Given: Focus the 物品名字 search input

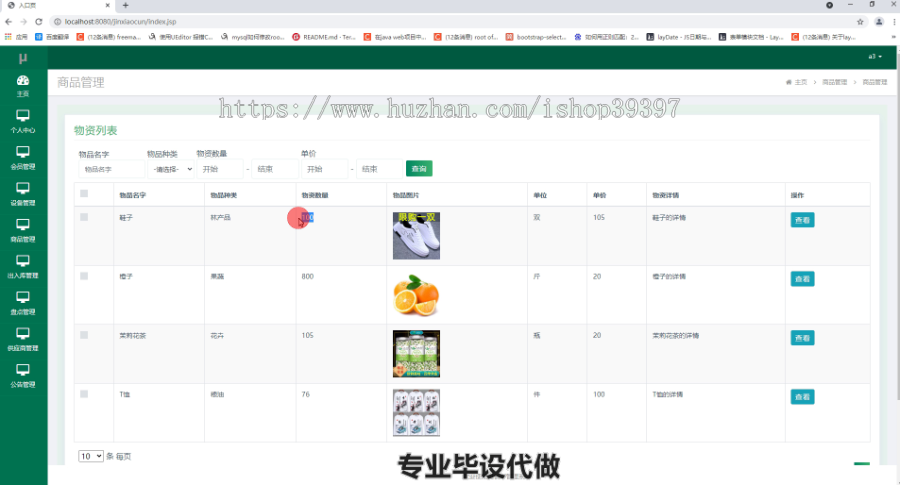Looking at the screenshot, I should point(111,169).
